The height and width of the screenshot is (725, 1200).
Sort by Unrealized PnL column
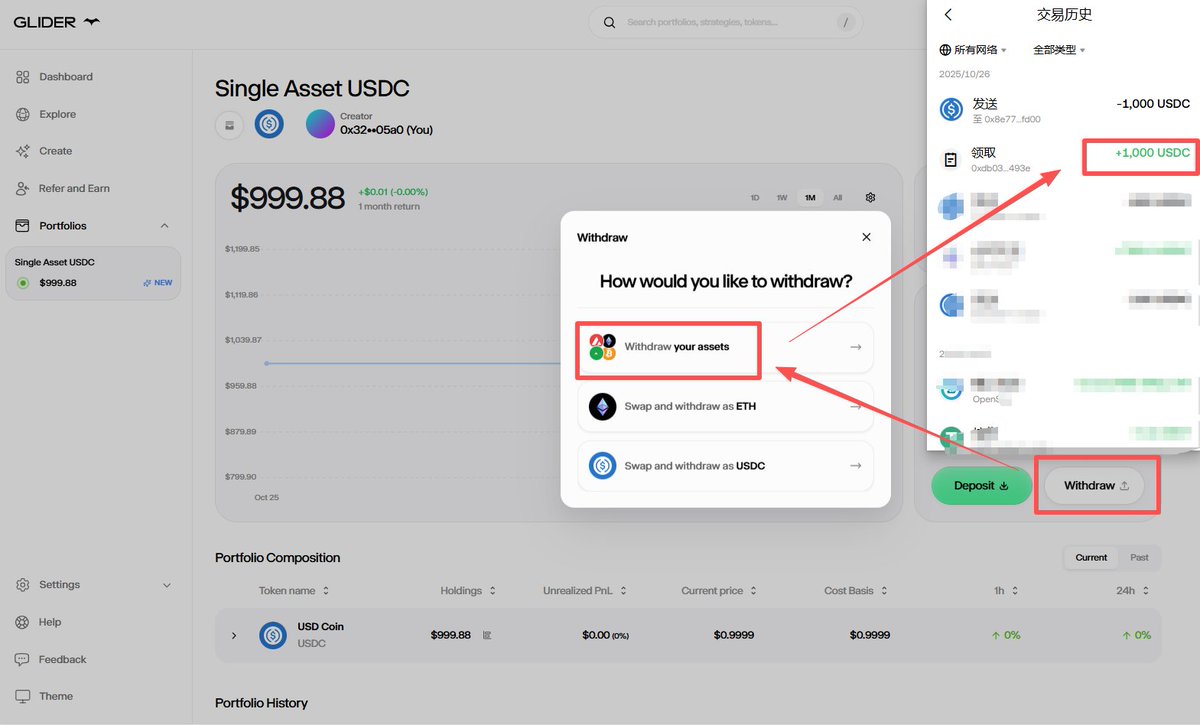[585, 591]
